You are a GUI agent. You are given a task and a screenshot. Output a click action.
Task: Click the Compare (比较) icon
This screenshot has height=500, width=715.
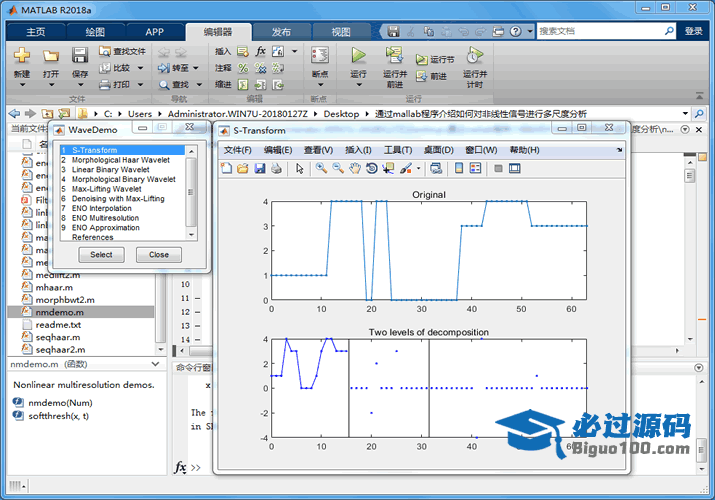[x=105, y=68]
